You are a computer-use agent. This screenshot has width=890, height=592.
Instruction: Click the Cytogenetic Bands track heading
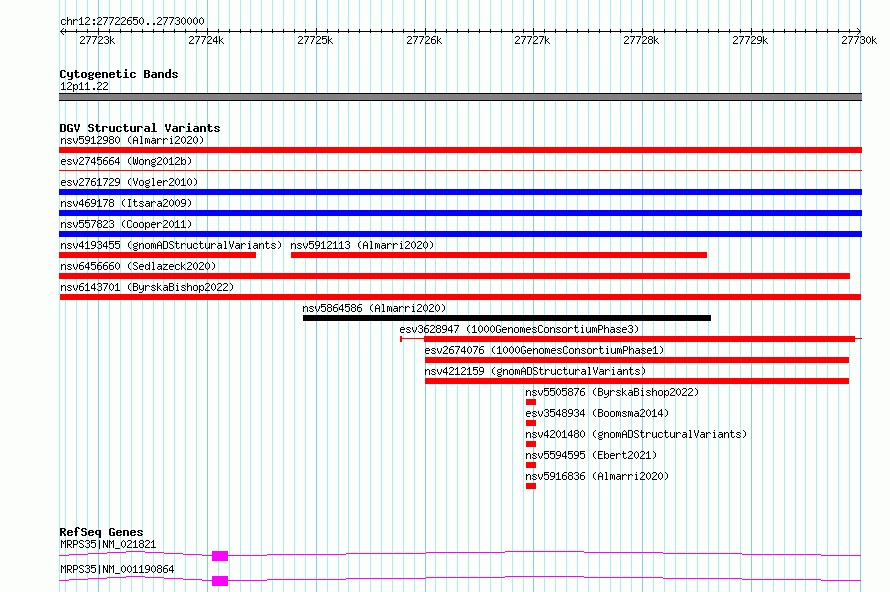click(x=119, y=74)
